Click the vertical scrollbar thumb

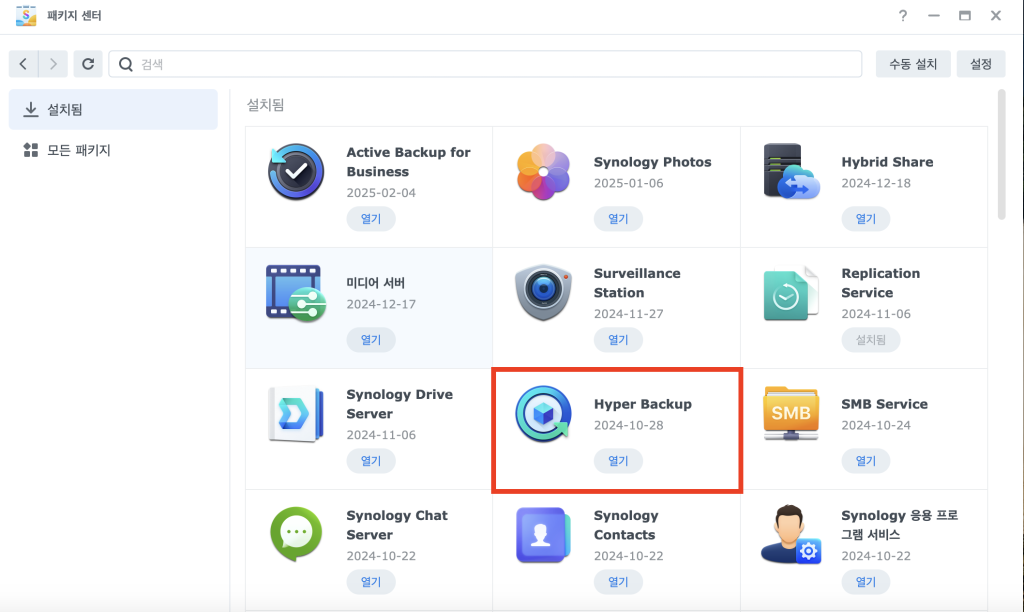pyautogui.click(x=1002, y=155)
